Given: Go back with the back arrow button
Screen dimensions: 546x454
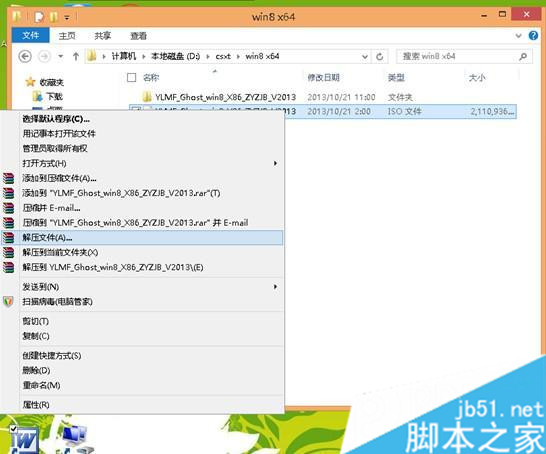Looking at the screenshot, I should [x=25, y=56].
